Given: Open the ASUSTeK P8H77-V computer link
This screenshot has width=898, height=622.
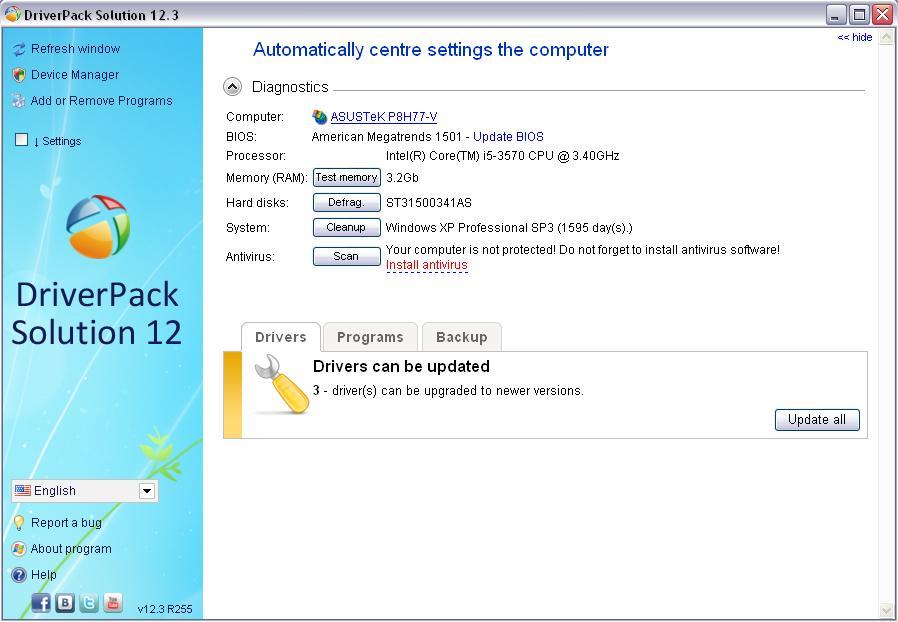Looking at the screenshot, I should 384,117.
